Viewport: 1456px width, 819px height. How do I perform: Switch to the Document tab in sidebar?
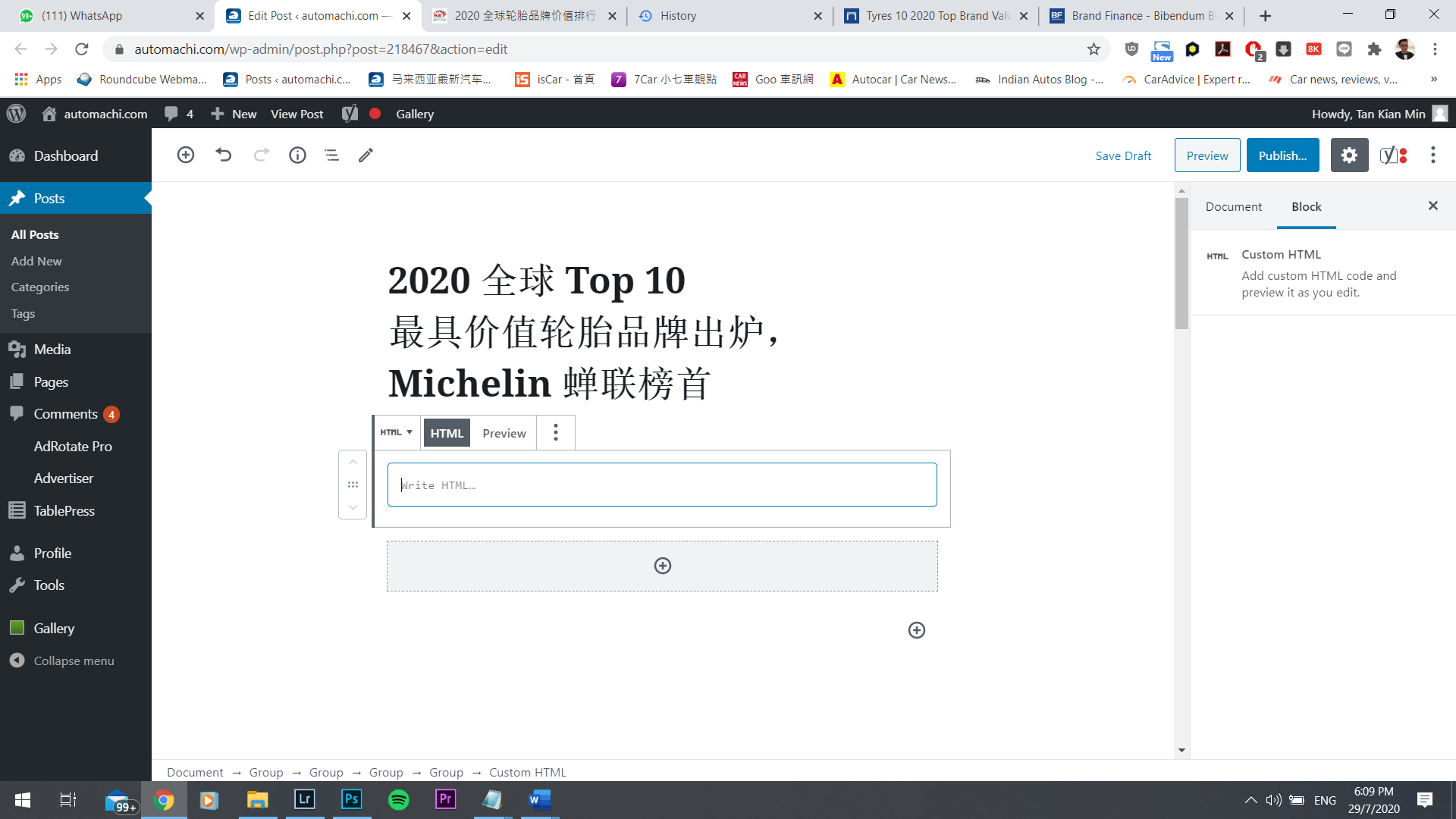click(1233, 206)
